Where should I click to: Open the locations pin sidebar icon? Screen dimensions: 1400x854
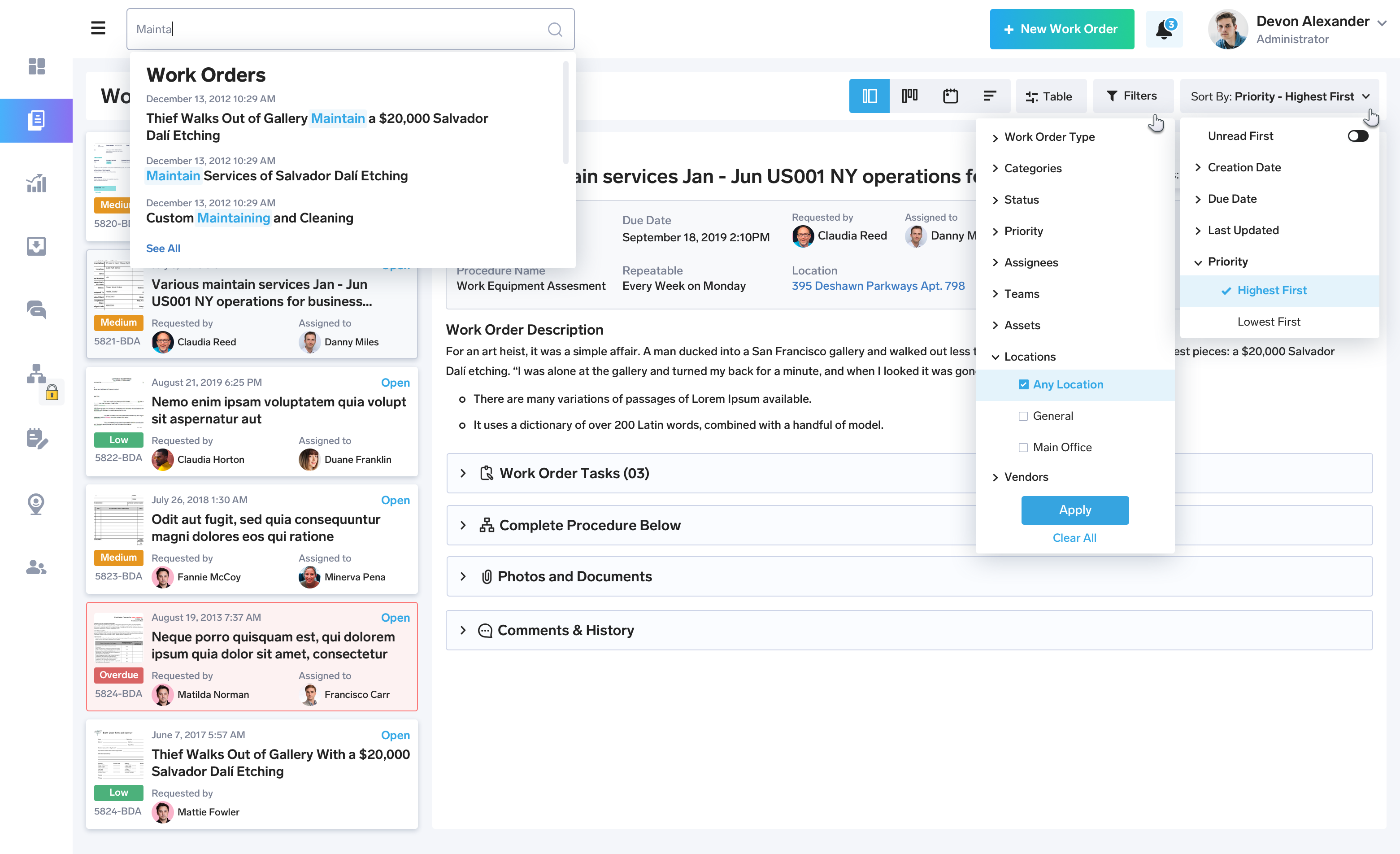tap(36, 503)
